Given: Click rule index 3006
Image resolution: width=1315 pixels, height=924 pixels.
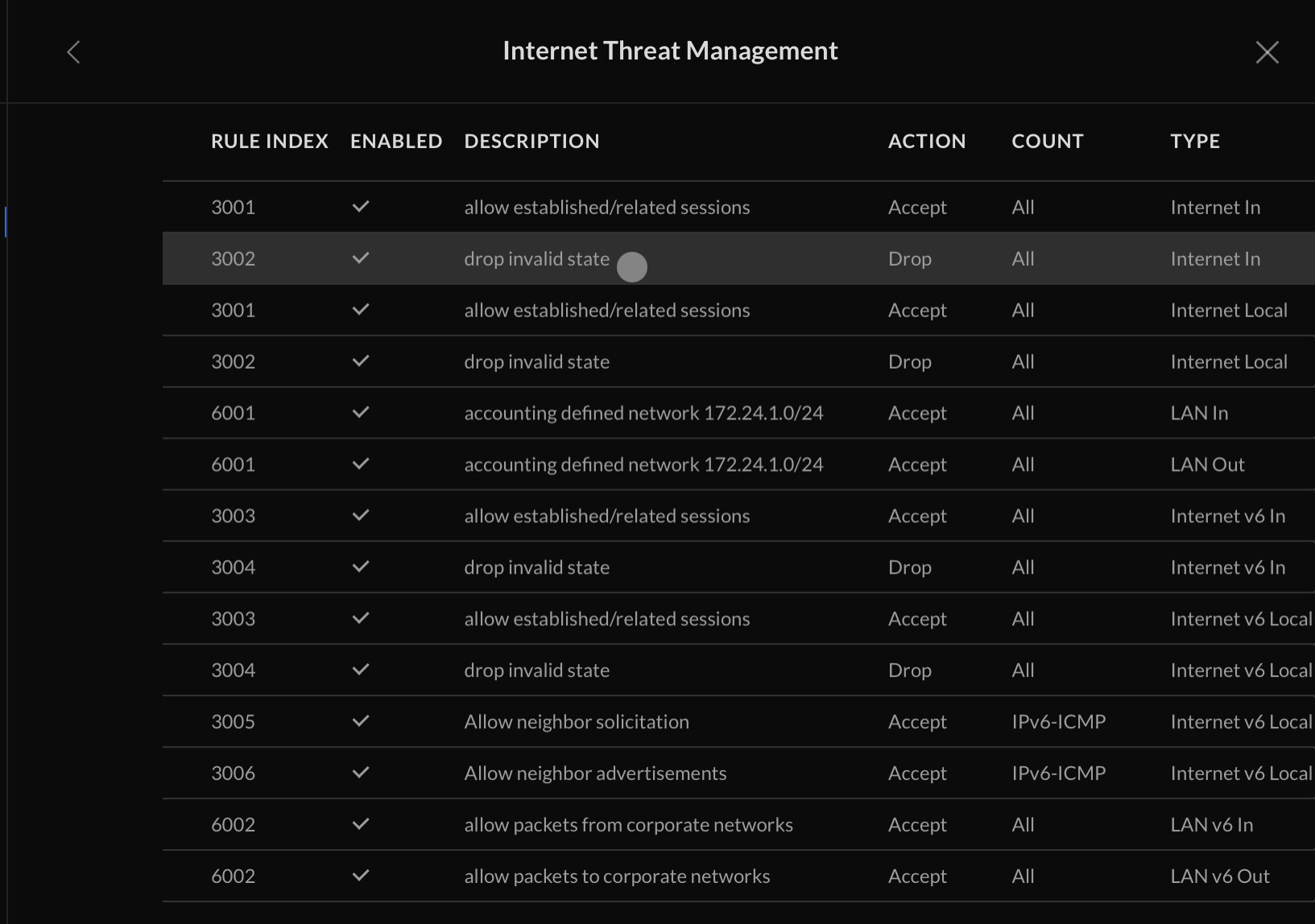Looking at the screenshot, I should (234, 773).
